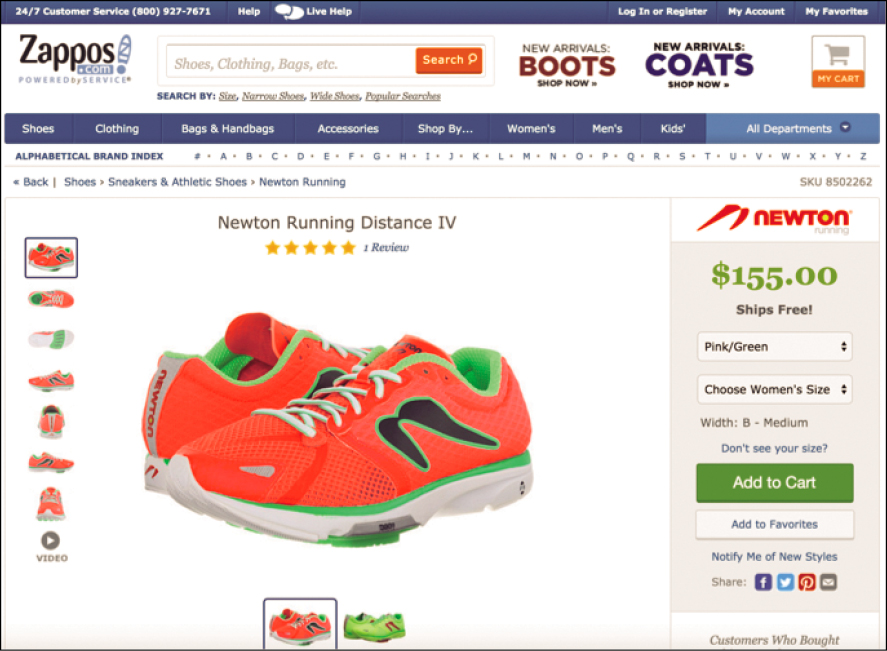887x651 pixels.
Task: Click New Arrivals Coats banner
Action: pos(699,64)
